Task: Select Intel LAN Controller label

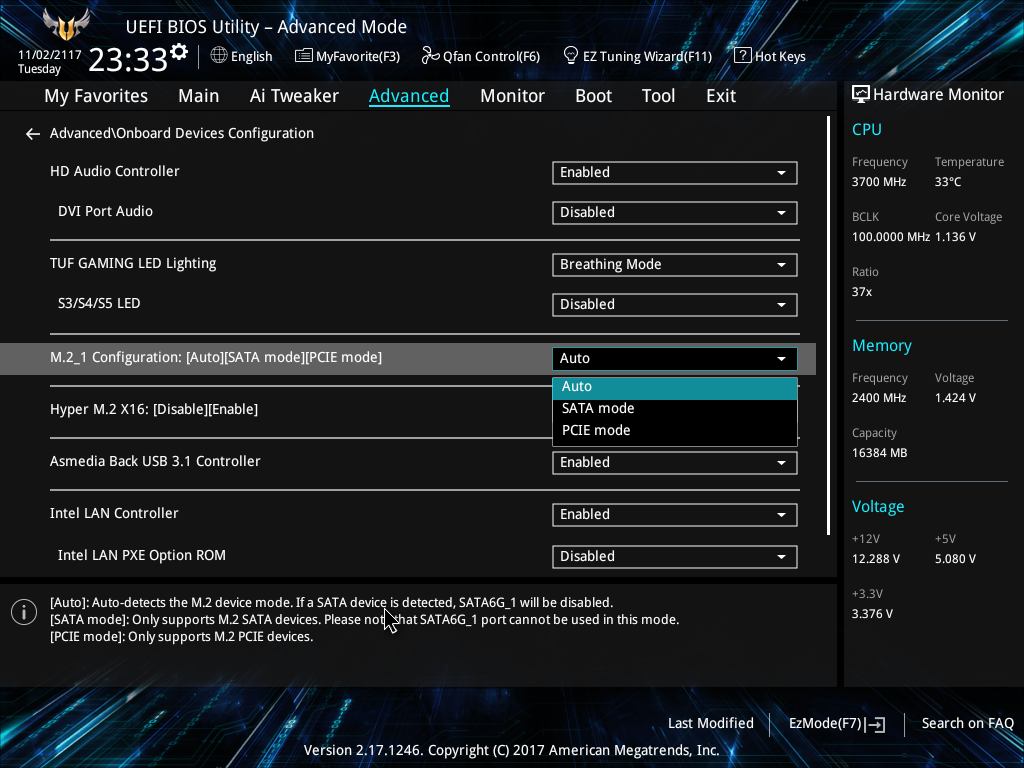Action: coord(114,513)
